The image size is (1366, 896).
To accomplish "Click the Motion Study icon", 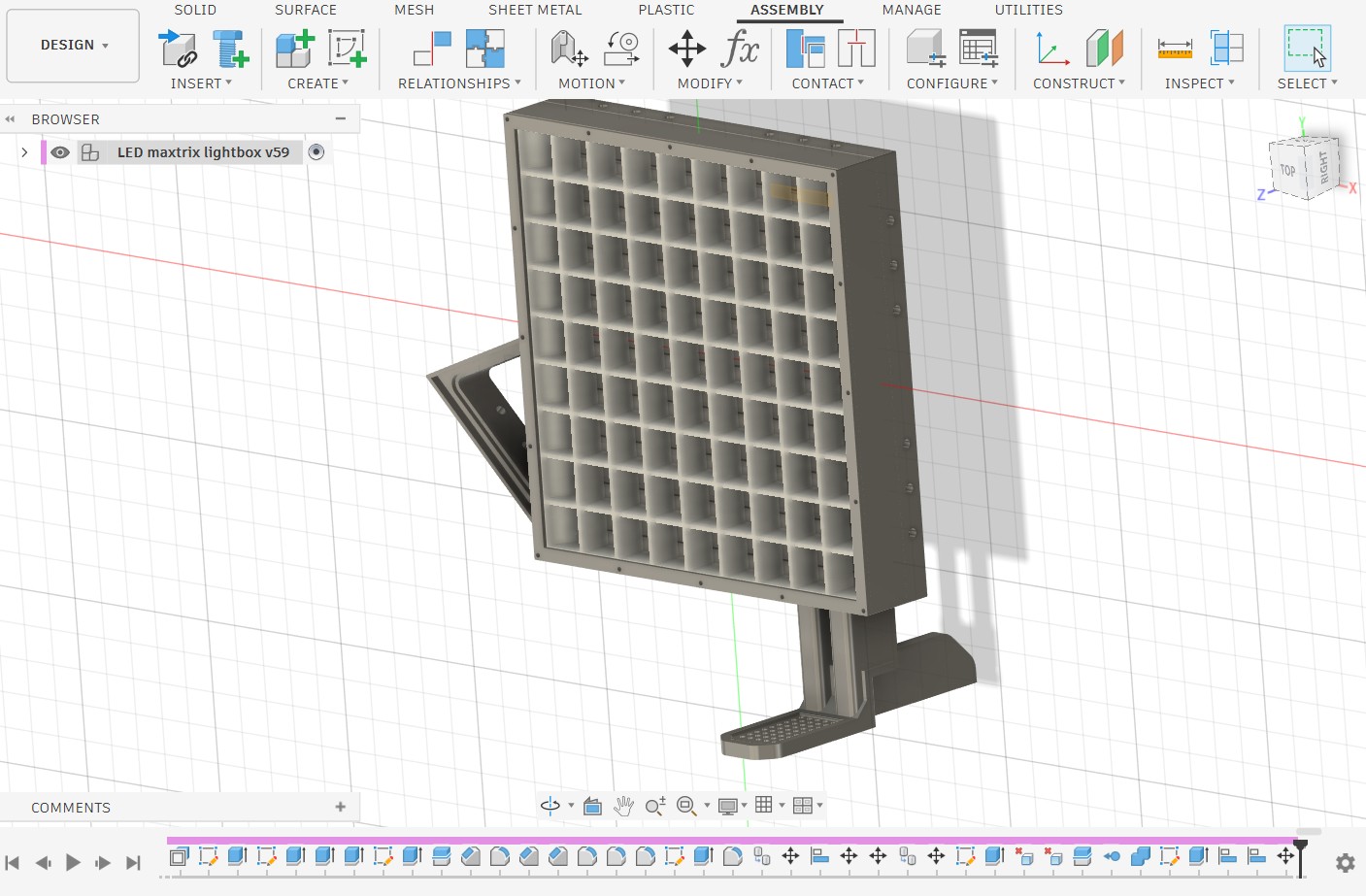I will point(569,48).
